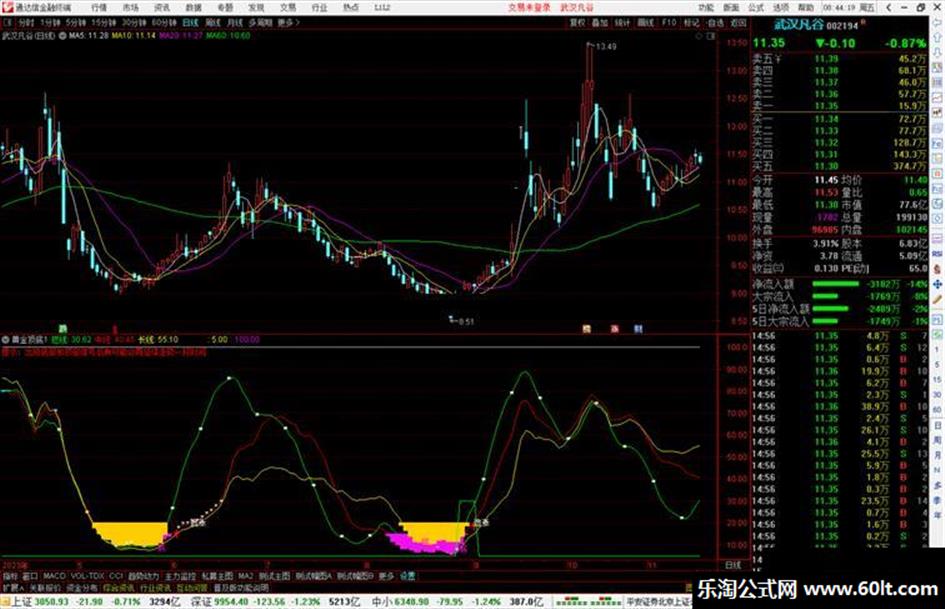Image resolution: width=945 pixels, height=609 pixels.
Task: Switch chart to 分时 period
Action: click(x=26, y=22)
